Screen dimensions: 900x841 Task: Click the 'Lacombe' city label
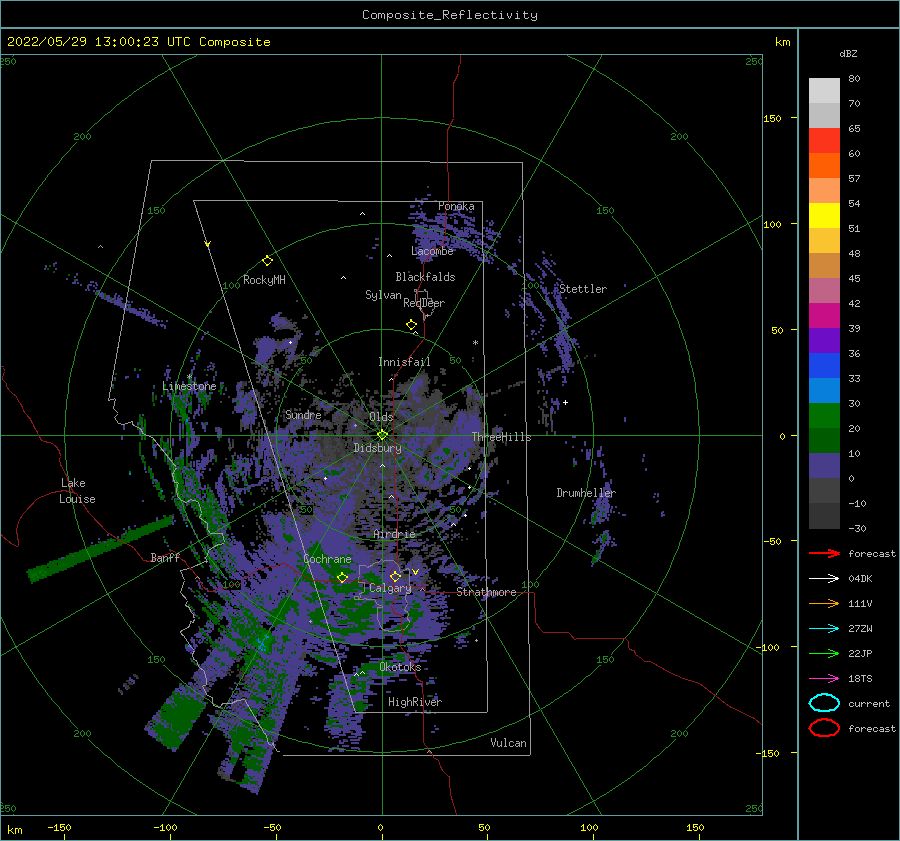click(432, 251)
